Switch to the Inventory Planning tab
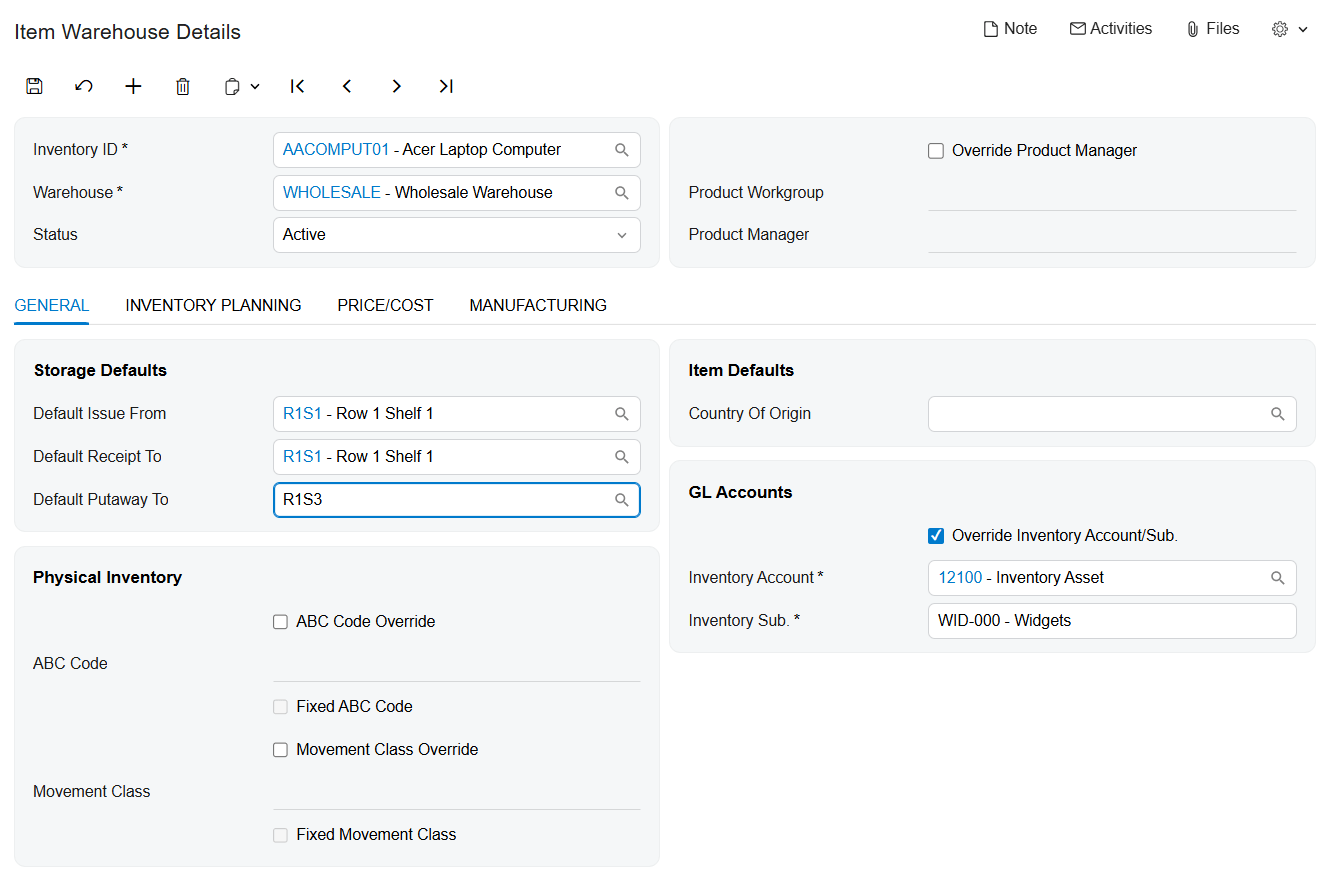The image size is (1328, 875). pyautogui.click(x=213, y=305)
